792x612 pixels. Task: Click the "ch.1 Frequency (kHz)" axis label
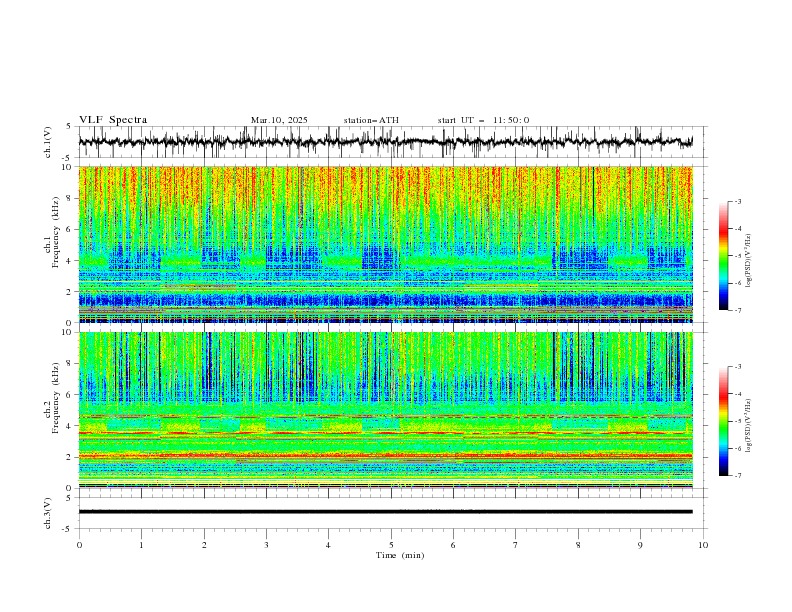(52, 230)
